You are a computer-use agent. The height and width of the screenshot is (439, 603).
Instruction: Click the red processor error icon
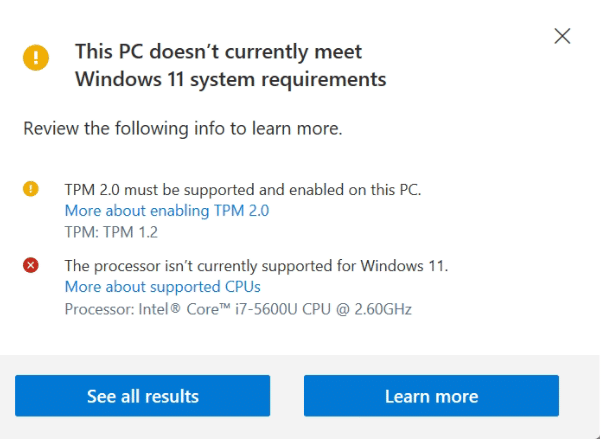pos(31,265)
